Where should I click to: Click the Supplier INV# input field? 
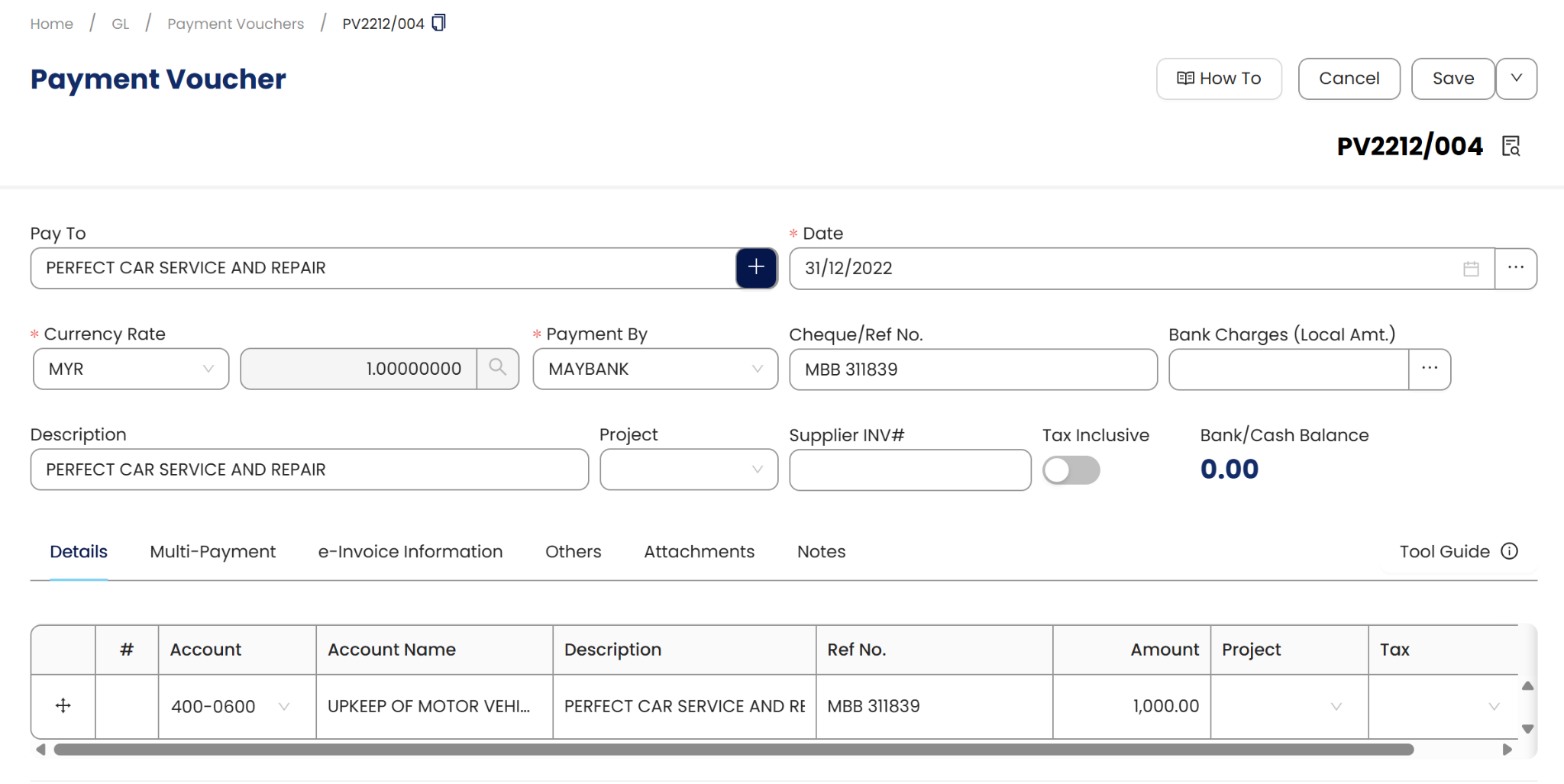pos(910,470)
